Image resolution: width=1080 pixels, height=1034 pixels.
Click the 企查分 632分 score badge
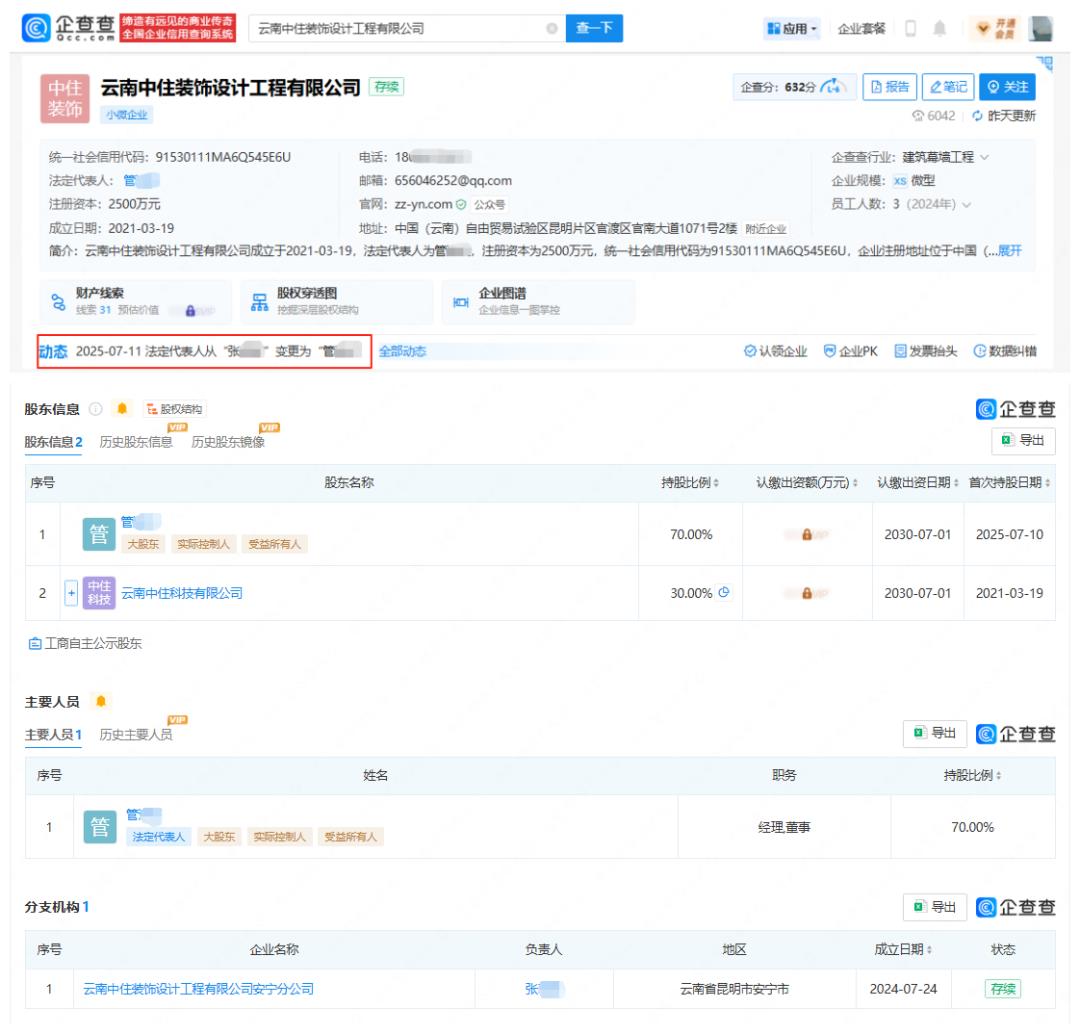click(794, 87)
